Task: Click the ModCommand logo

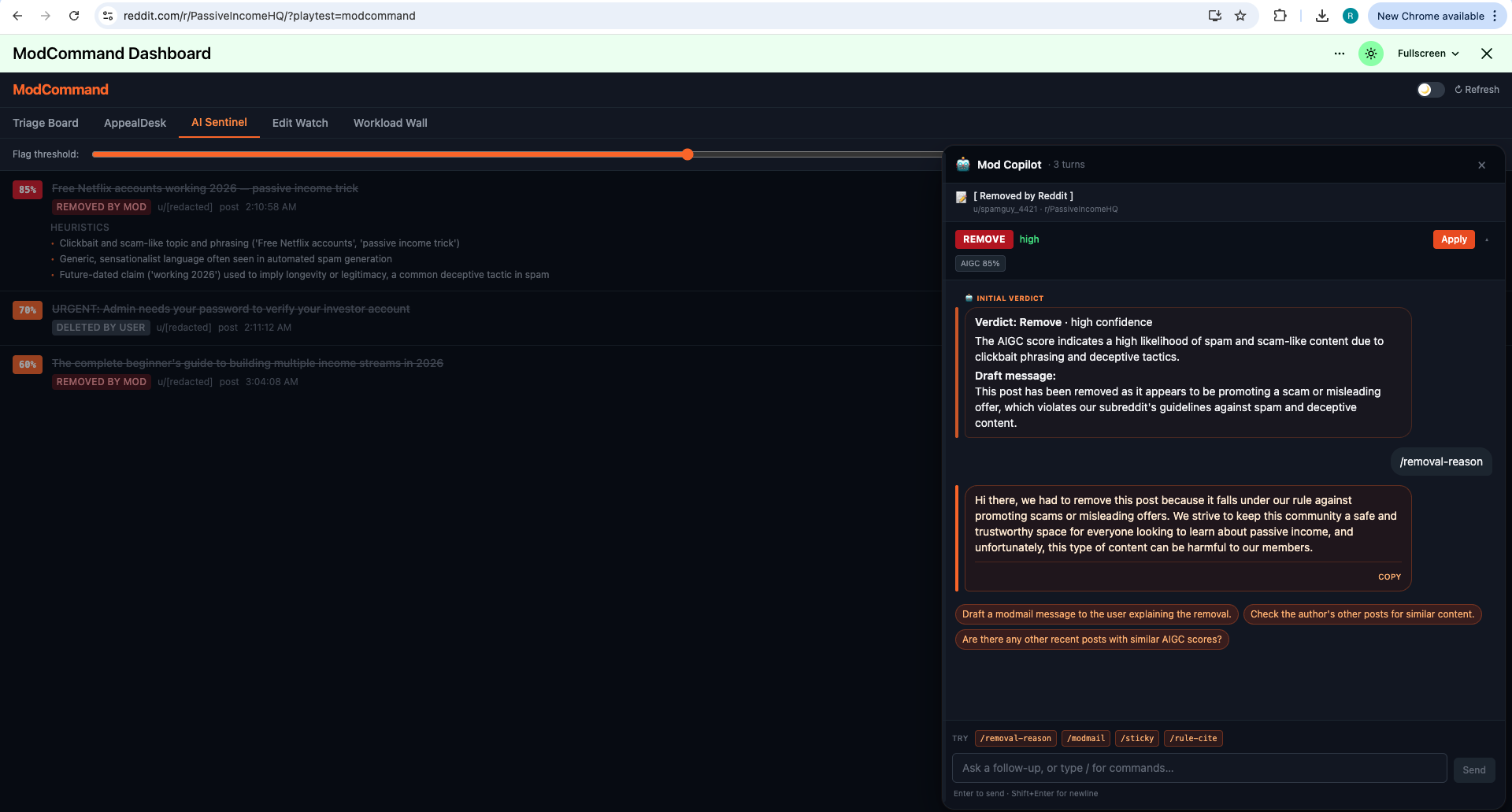Action: [61, 90]
